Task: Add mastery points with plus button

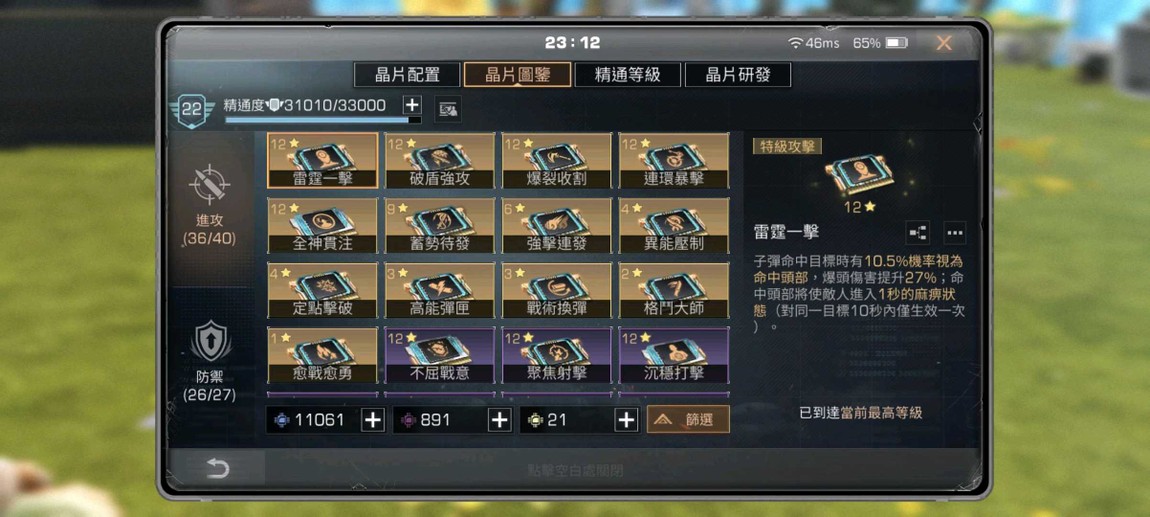Action: pyautogui.click(x=412, y=105)
